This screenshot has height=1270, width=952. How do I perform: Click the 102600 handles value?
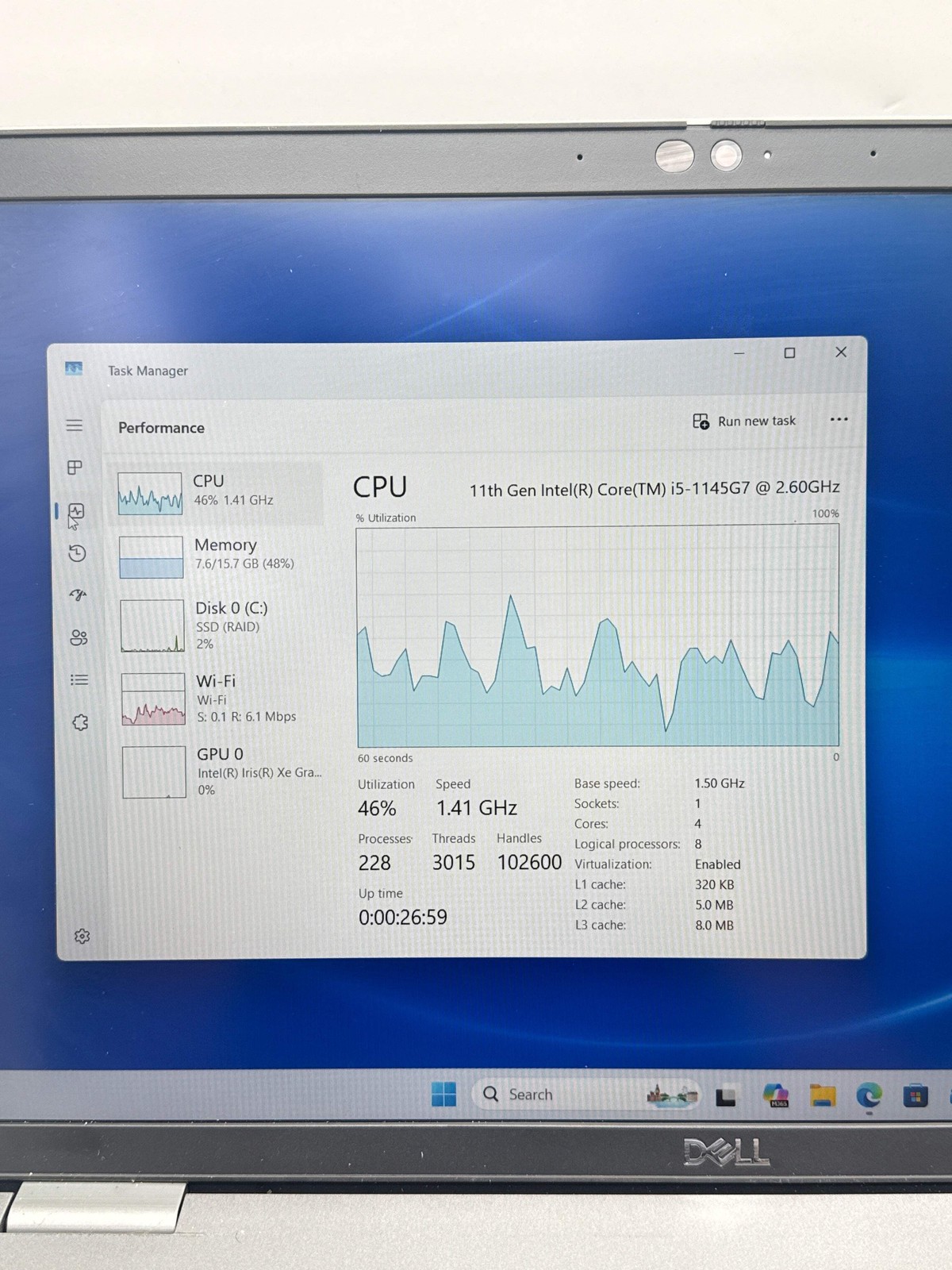(x=529, y=862)
